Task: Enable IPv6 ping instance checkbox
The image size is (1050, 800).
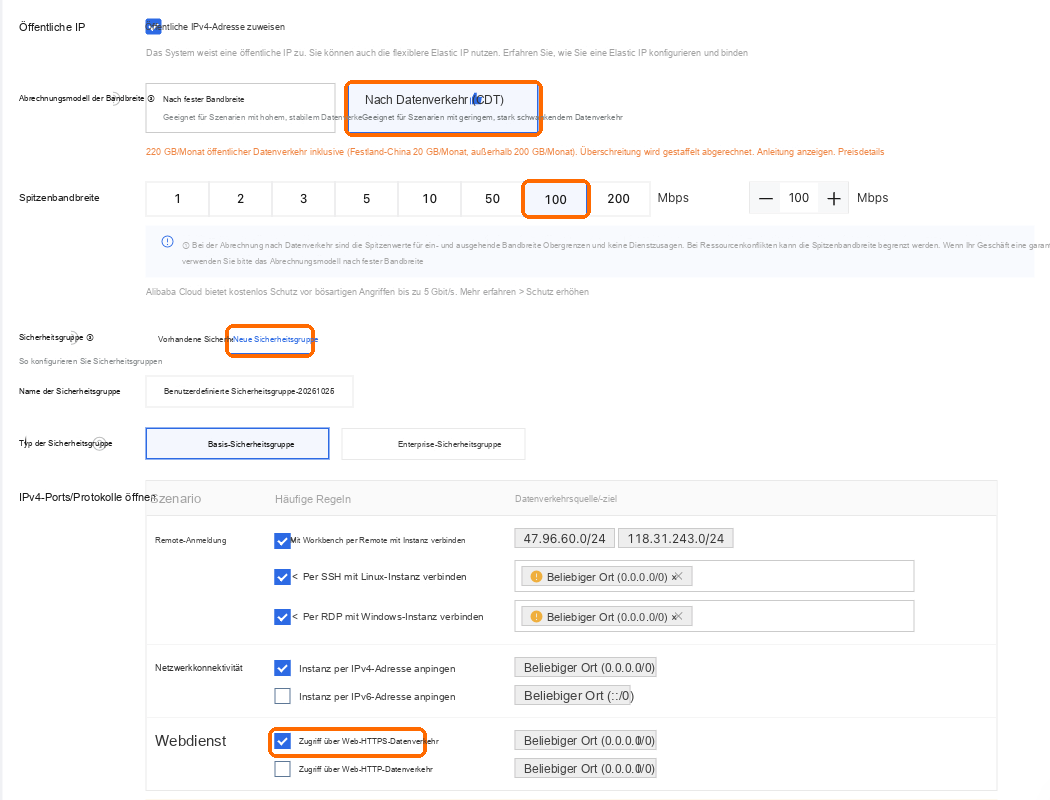Action: point(283,696)
